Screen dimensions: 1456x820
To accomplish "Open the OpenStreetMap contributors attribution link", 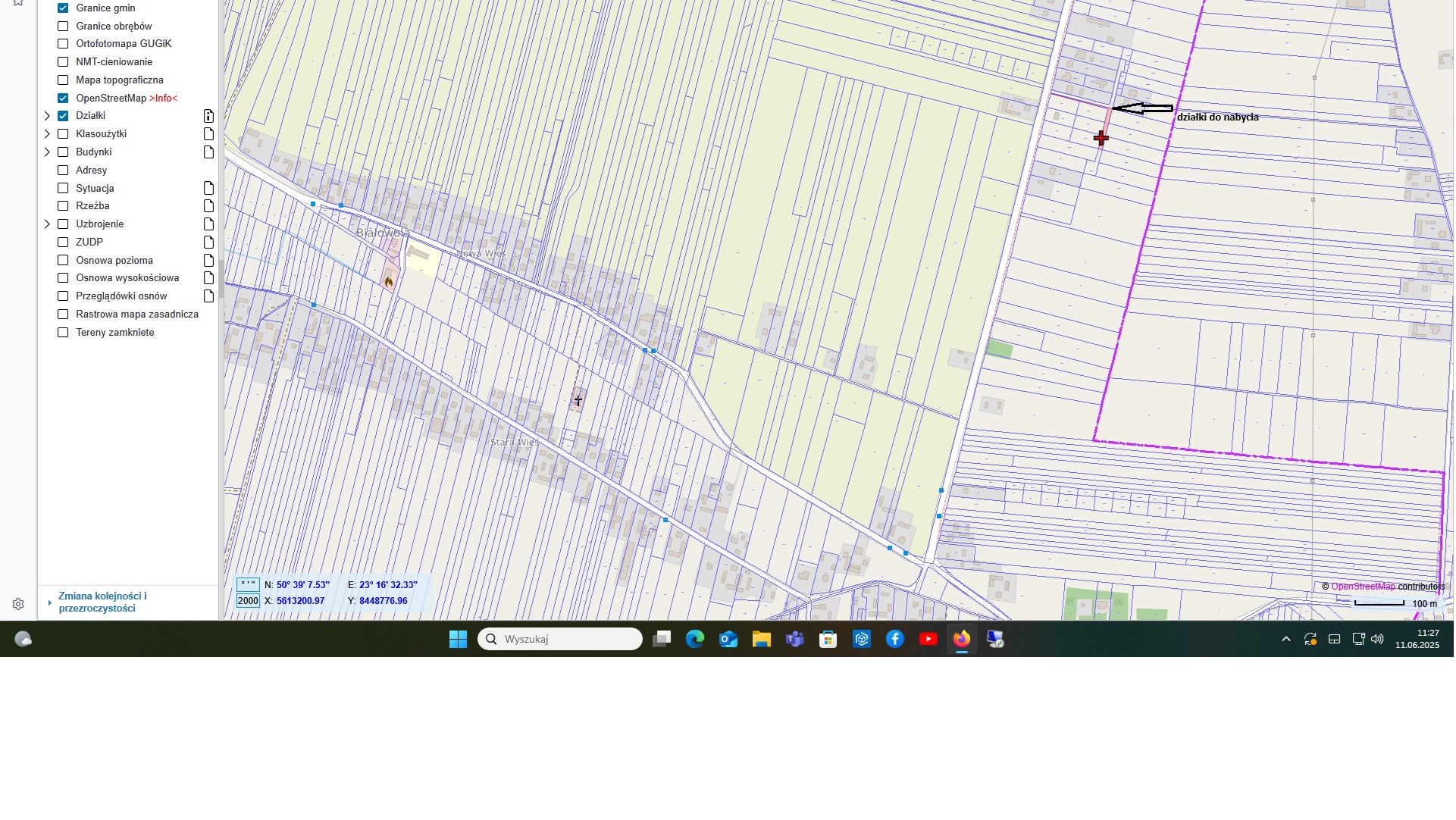I will click(1363, 587).
